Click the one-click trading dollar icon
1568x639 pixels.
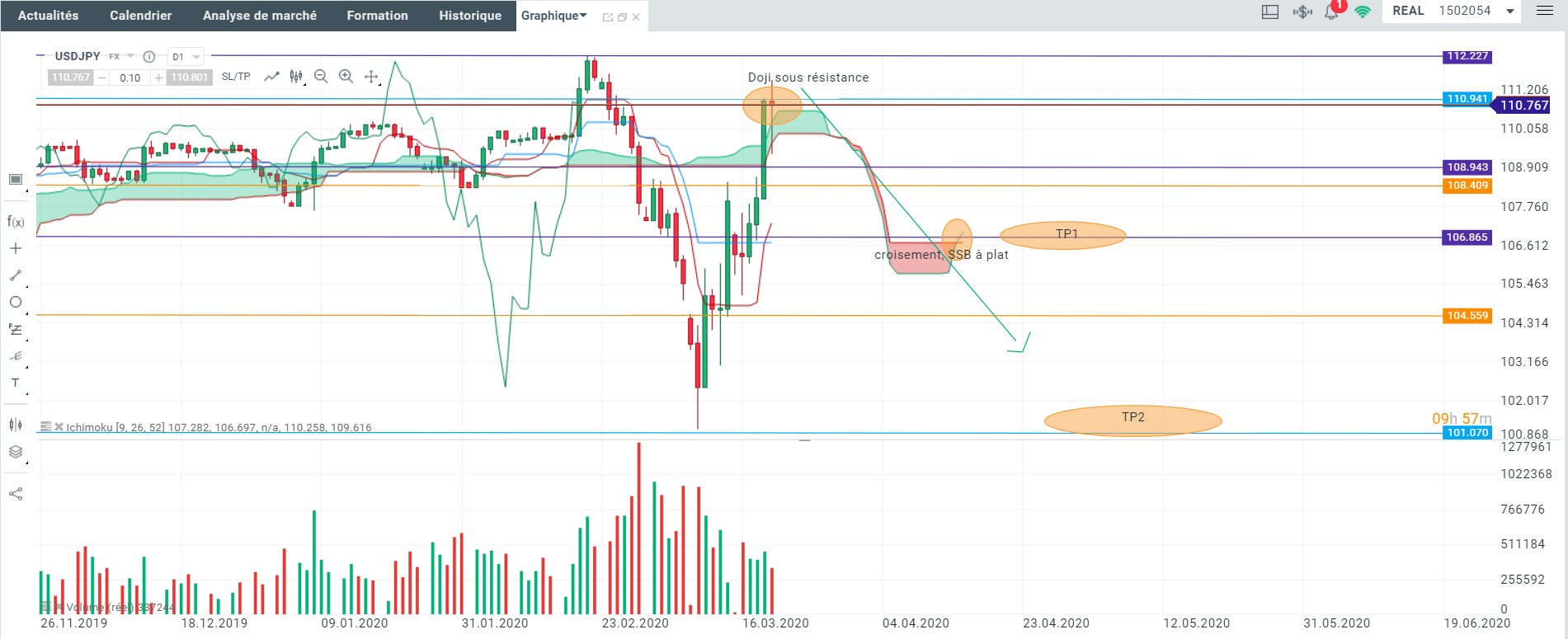point(1302,12)
